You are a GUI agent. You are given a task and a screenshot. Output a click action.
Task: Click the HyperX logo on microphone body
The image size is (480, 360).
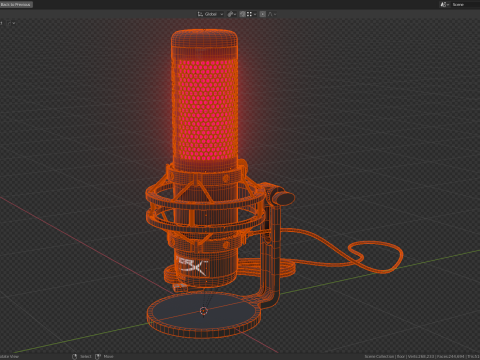coord(192,266)
